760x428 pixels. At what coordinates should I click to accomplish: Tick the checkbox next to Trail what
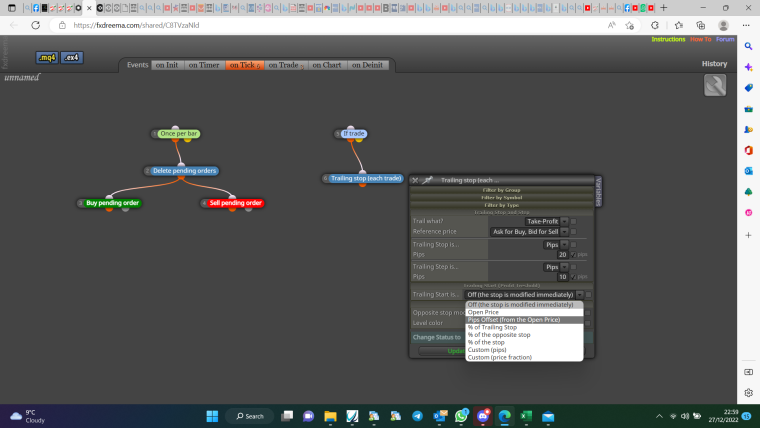(x=573, y=222)
